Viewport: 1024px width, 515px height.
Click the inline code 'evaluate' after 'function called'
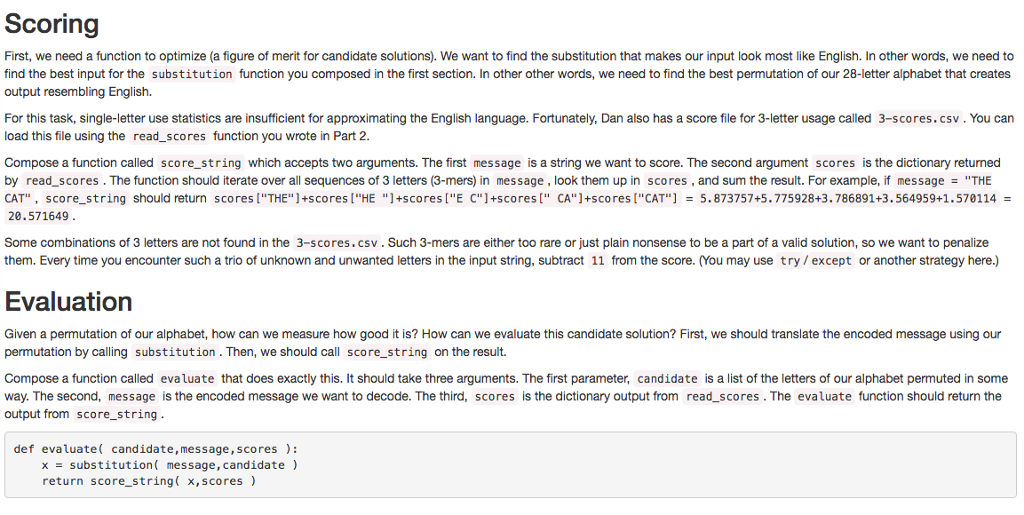(187, 379)
